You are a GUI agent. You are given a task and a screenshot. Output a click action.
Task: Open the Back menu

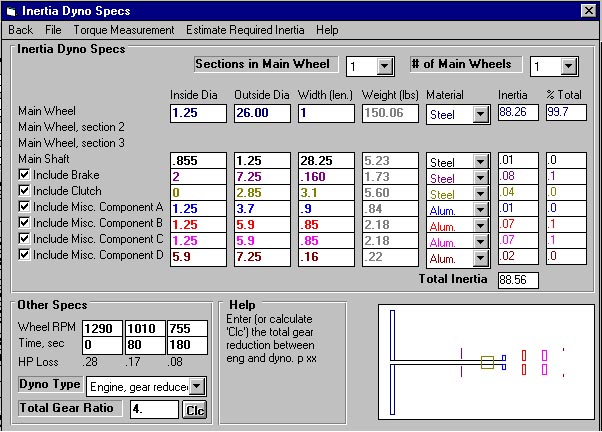(x=21, y=30)
